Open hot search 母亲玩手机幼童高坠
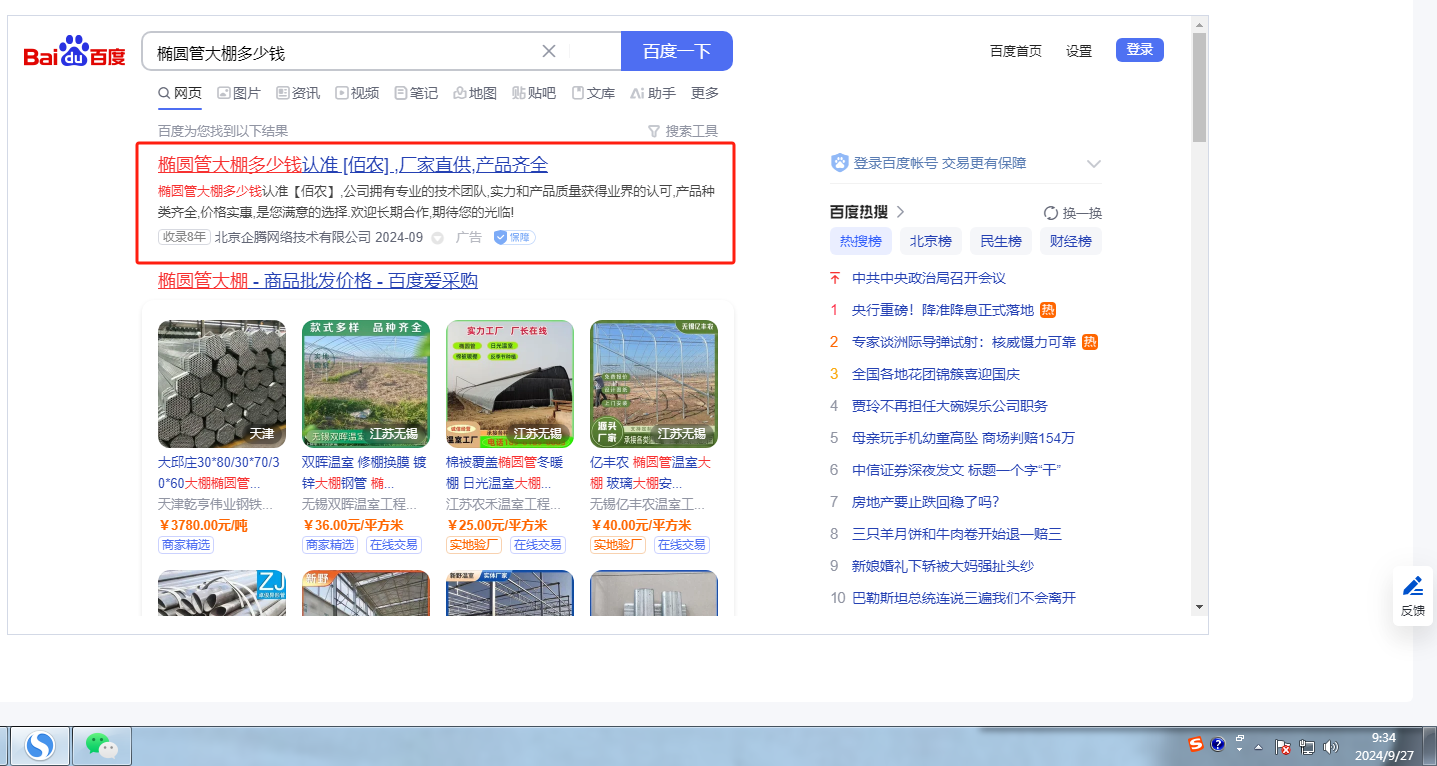The image size is (1437, 766). click(x=964, y=438)
